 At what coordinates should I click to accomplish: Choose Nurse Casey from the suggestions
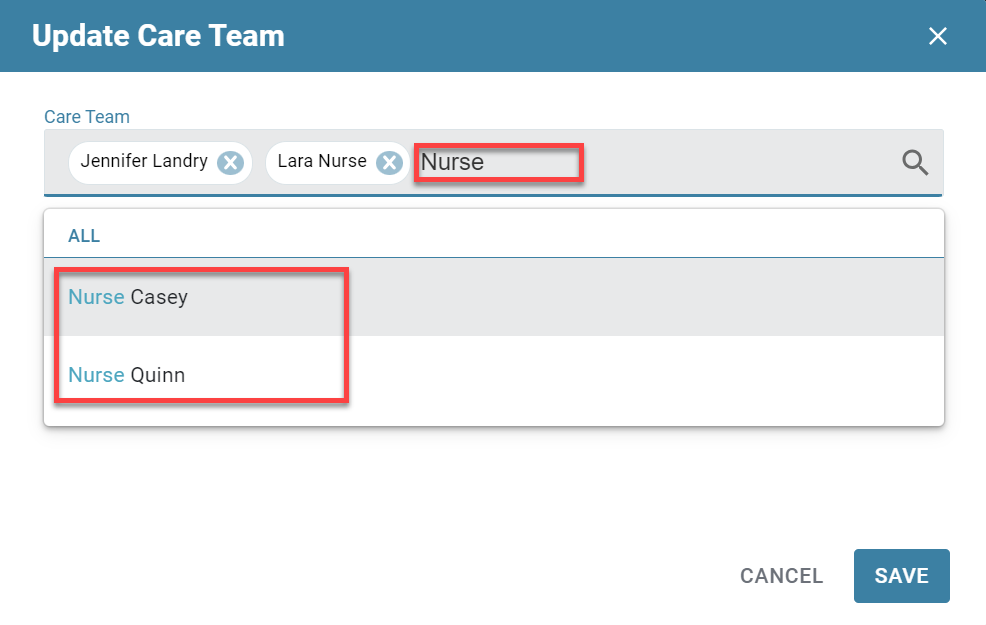(x=494, y=297)
